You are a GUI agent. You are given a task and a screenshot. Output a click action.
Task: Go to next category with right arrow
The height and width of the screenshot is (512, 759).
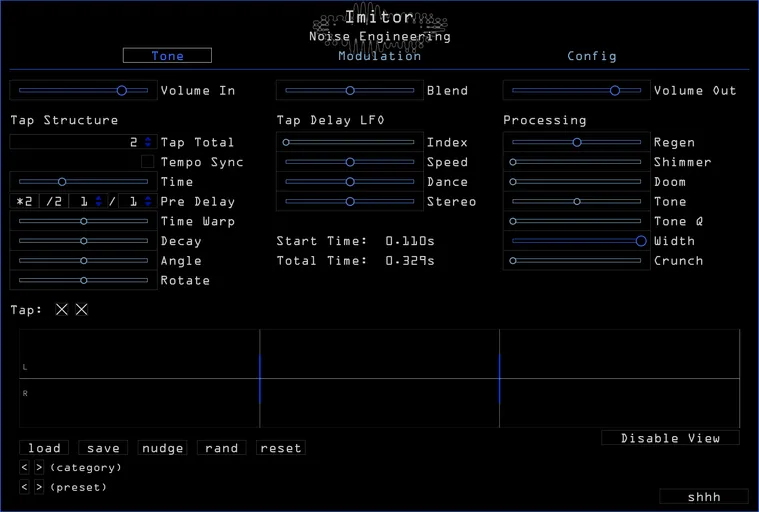(39, 467)
